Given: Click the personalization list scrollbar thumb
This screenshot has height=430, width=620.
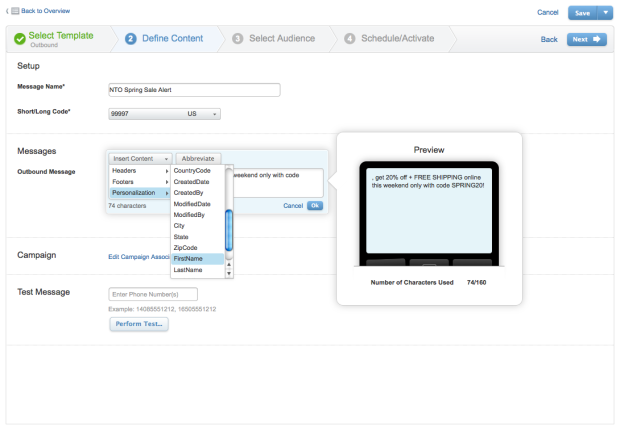Looking at the screenshot, I should pos(229,230).
